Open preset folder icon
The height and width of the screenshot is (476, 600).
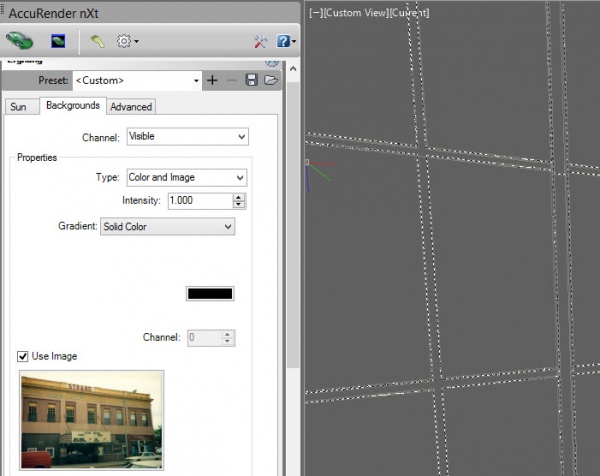pos(270,80)
